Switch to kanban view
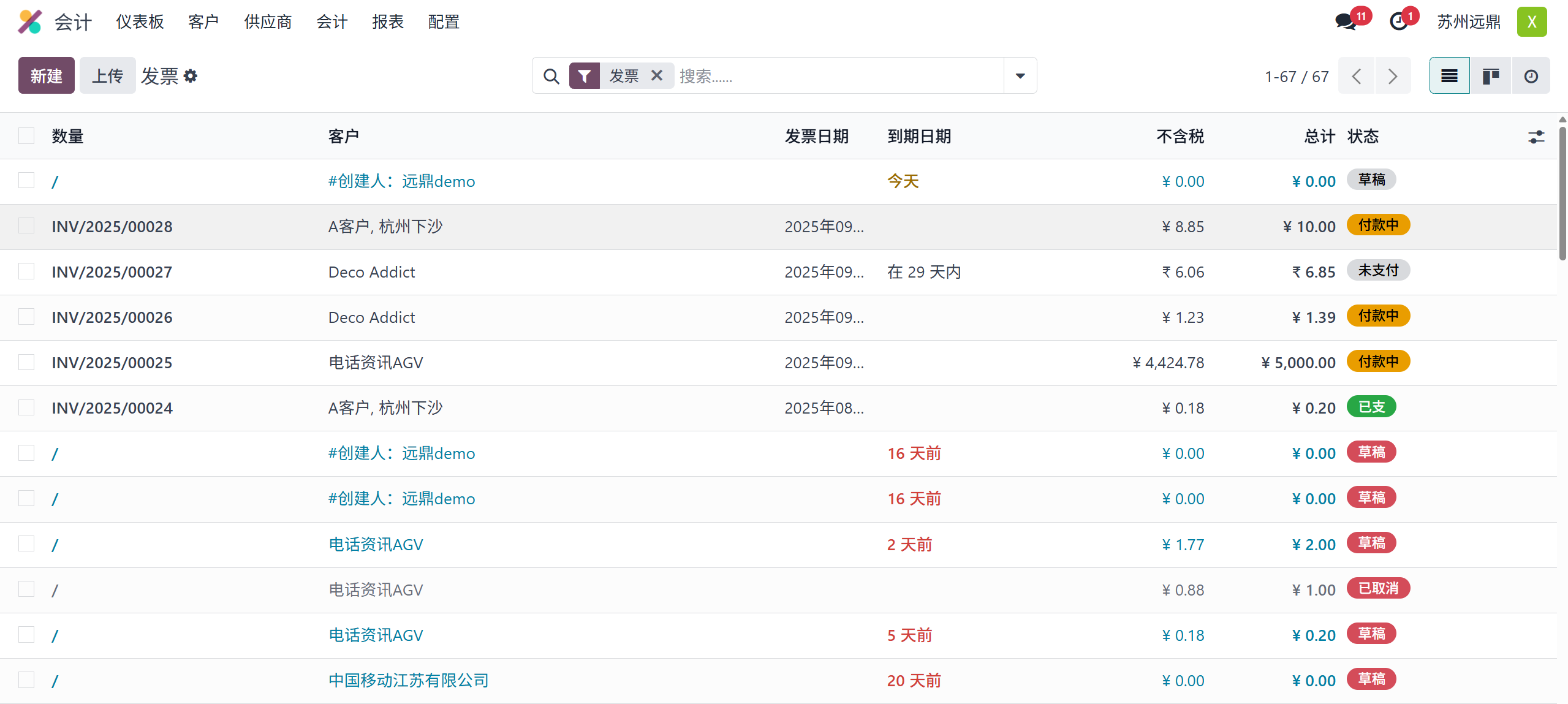The height and width of the screenshot is (704, 1568). click(x=1490, y=76)
